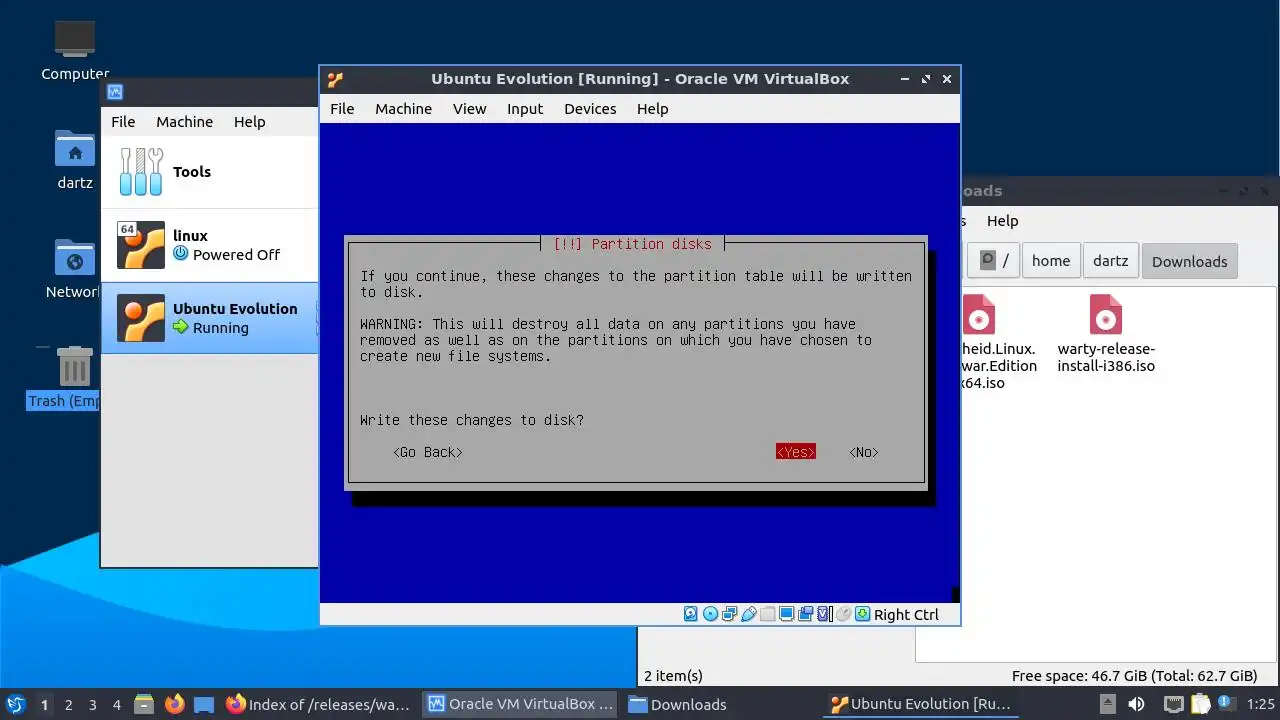Switch to workspace 3
This screenshot has height=720, width=1280.
92,704
